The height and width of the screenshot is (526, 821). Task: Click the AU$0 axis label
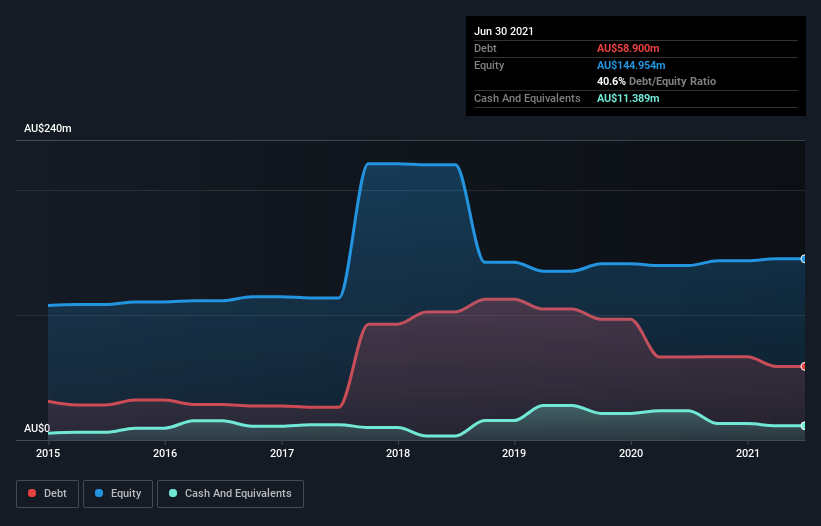coord(37,428)
